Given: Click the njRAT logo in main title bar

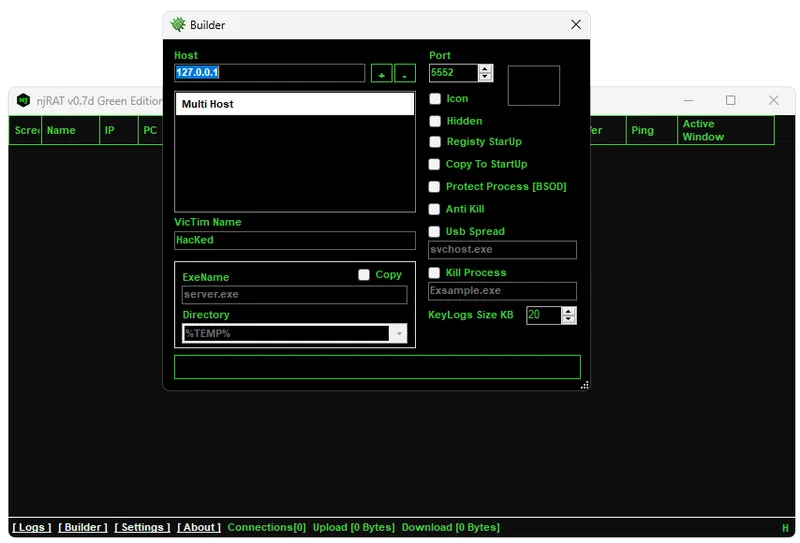Looking at the screenshot, I should 23,101.
